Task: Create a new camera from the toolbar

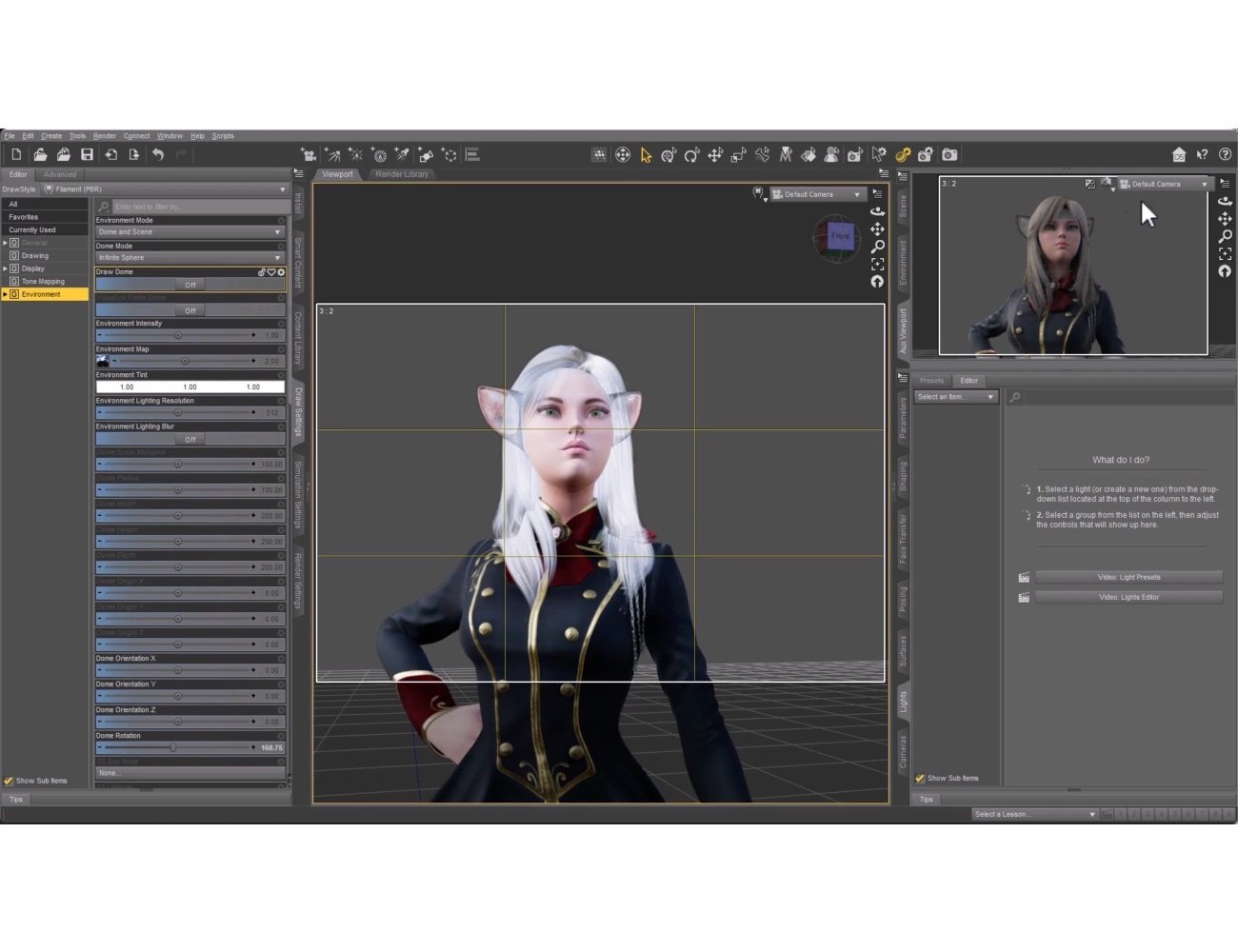Action: point(309,154)
